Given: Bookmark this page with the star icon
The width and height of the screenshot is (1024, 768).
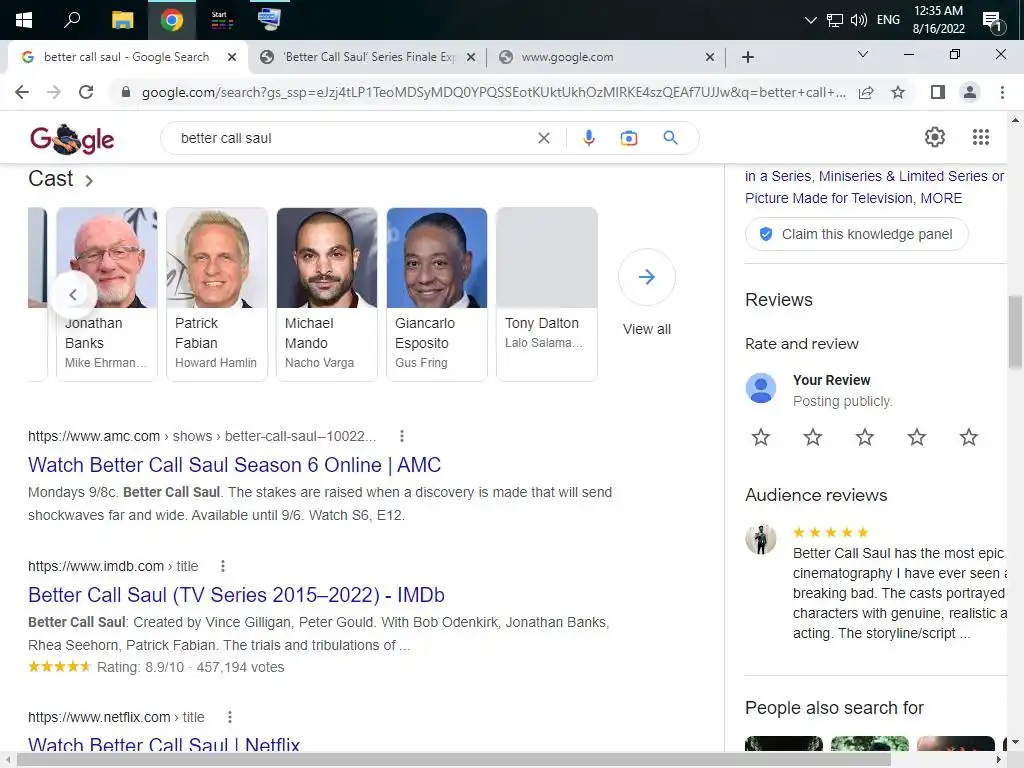Looking at the screenshot, I should [898, 92].
